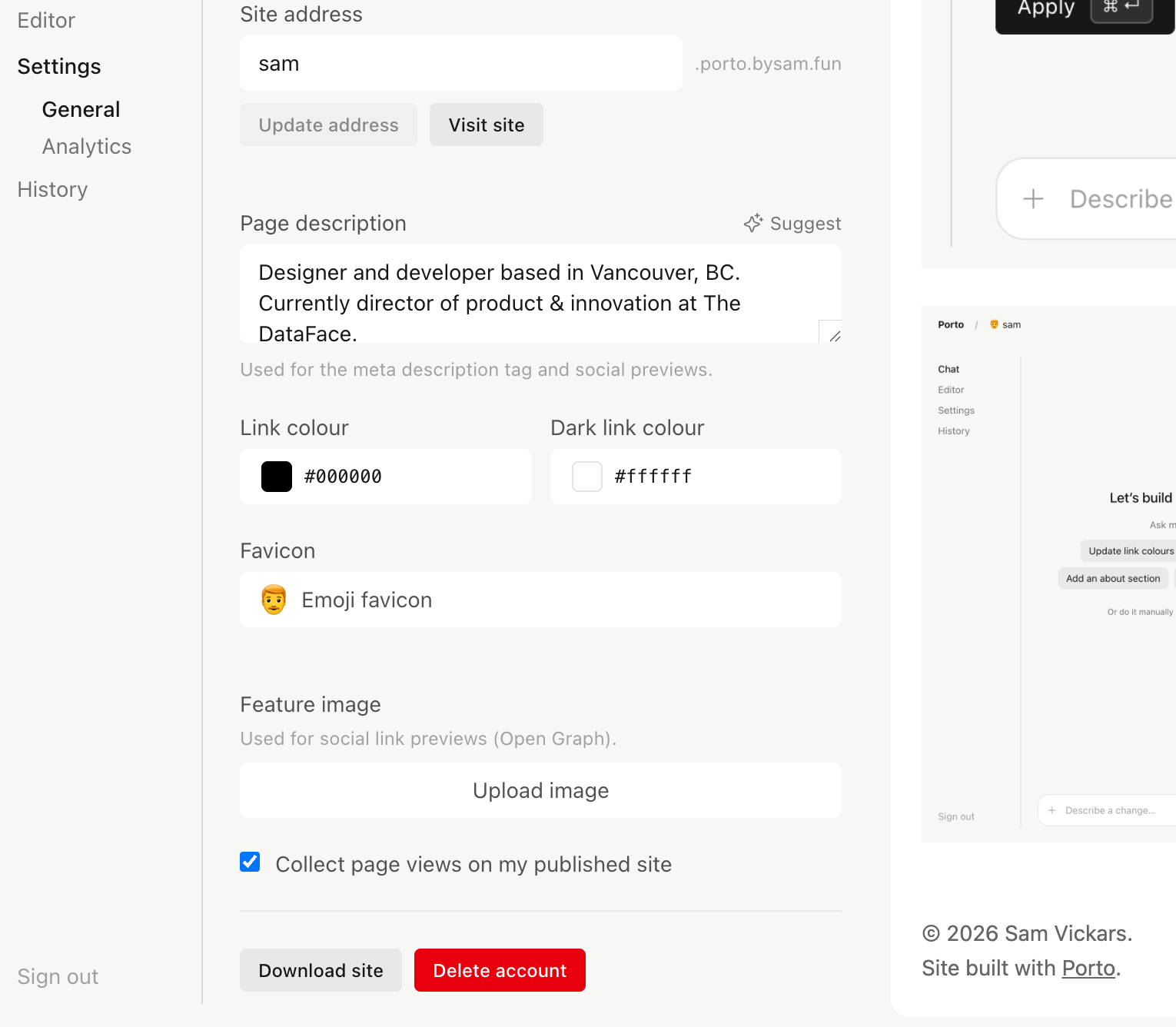
Task: Click the emoji face favicon icon
Action: coord(274,600)
